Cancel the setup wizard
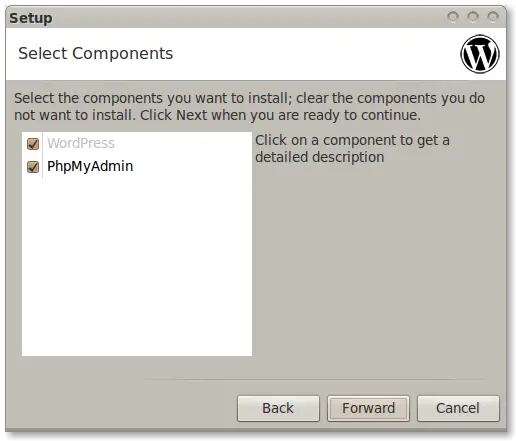 458,408
